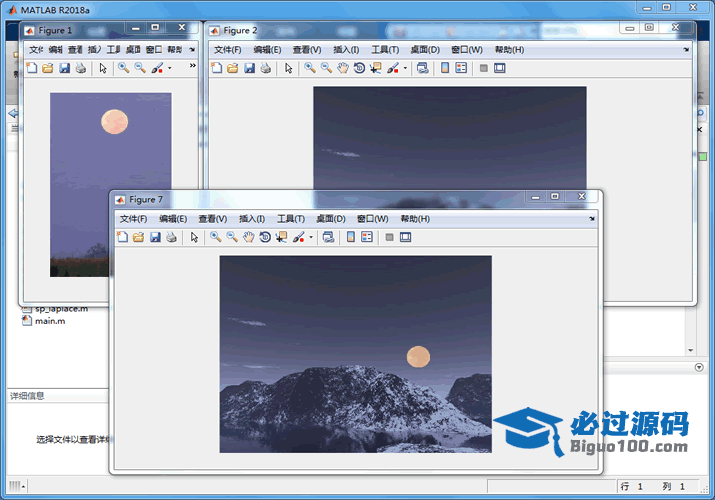Select the Pan hand tool in Figure 7
Image resolution: width=715 pixels, height=500 pixels.
click(x=248, y=237)
